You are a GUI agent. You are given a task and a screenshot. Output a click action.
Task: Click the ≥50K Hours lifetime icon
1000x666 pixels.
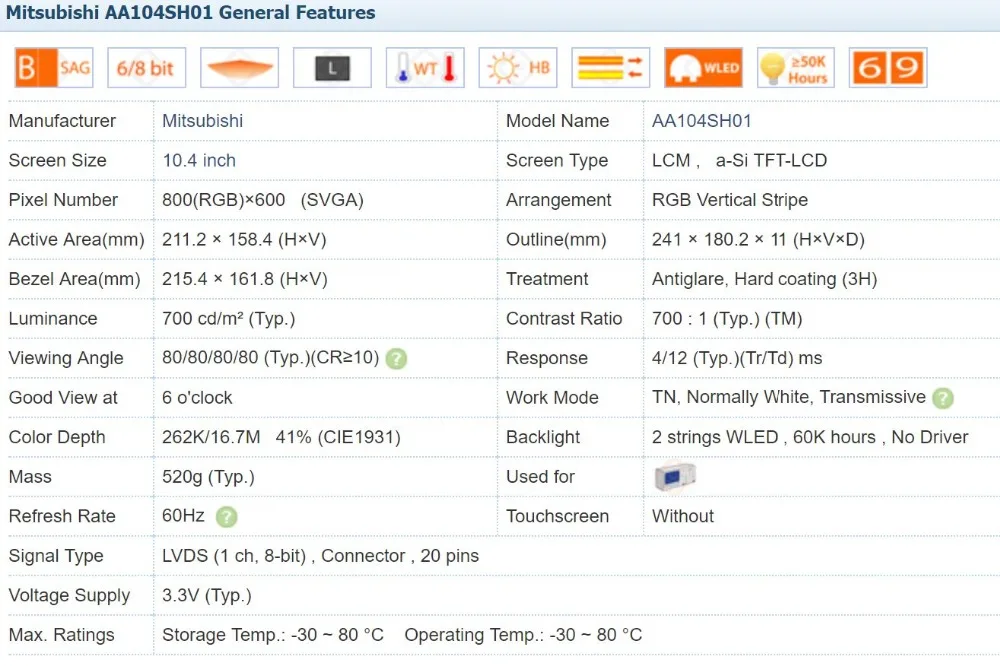pyautogui.click(x=796, y=68)
